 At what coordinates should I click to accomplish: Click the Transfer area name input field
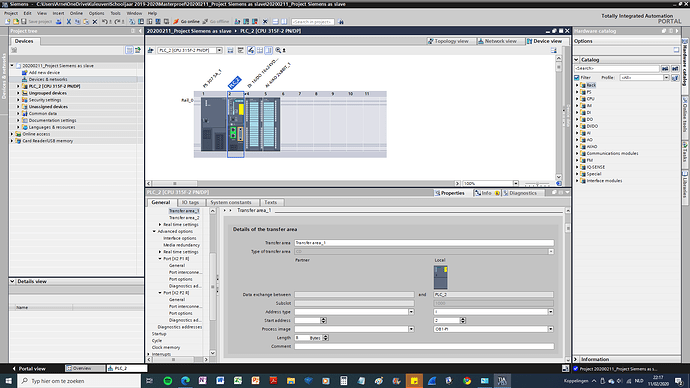click(424, 243)
